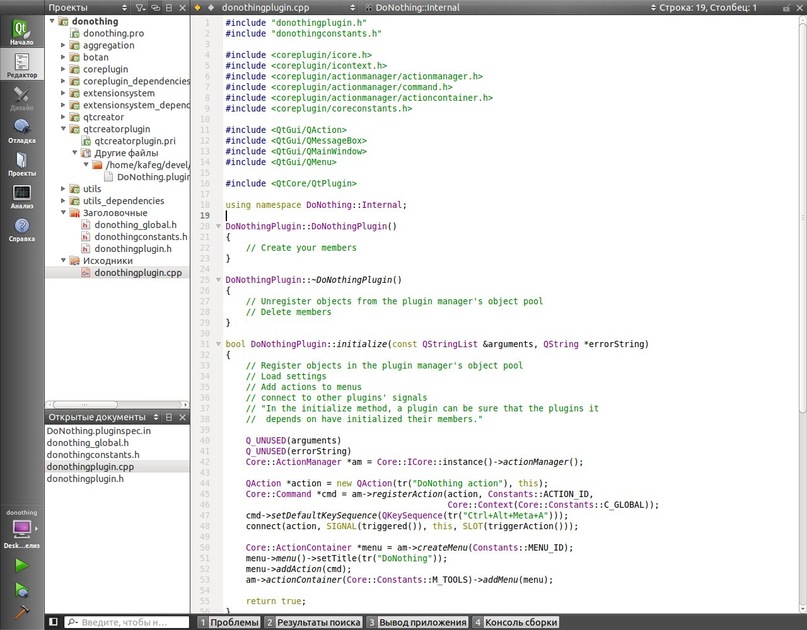Open Help (Справка) mode
Screen dimensions: 807x630
click(21, 230)
